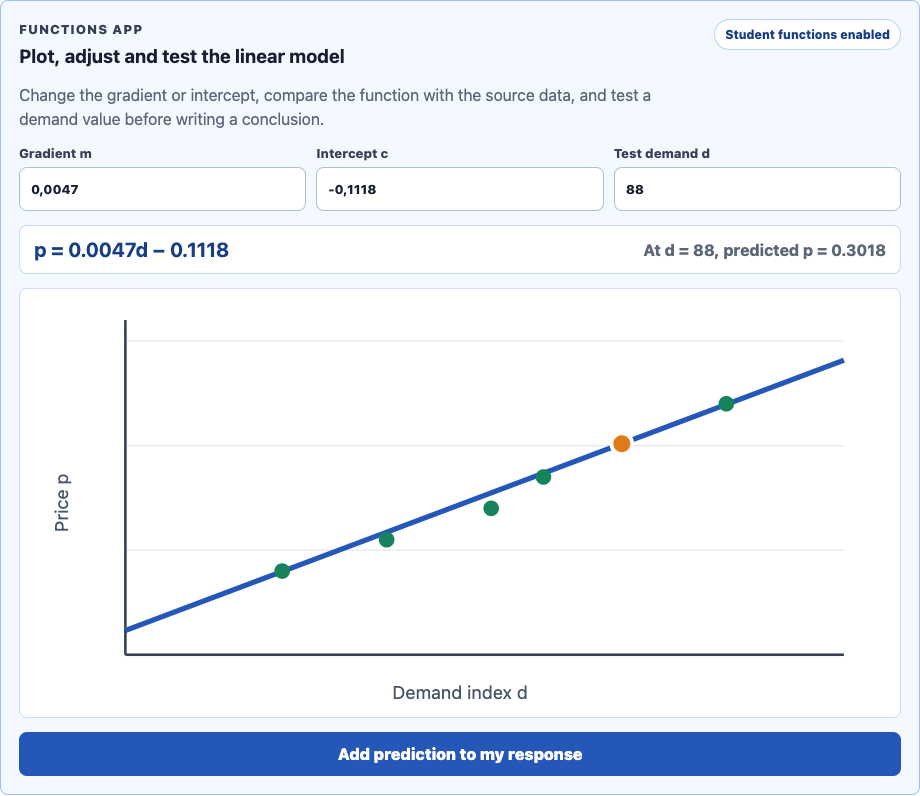Select the orange prediction point on the graph
This screenshot has width=920, height=796.
click(x=621, y=443)
